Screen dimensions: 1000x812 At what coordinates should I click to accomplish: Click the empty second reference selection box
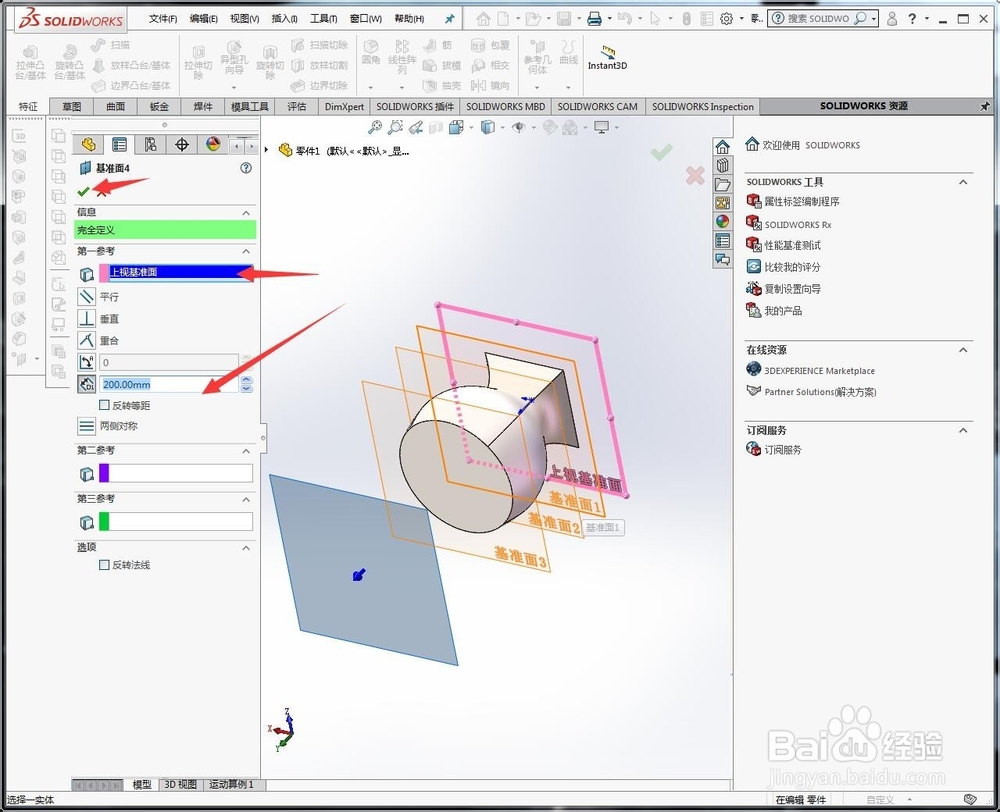180,473
